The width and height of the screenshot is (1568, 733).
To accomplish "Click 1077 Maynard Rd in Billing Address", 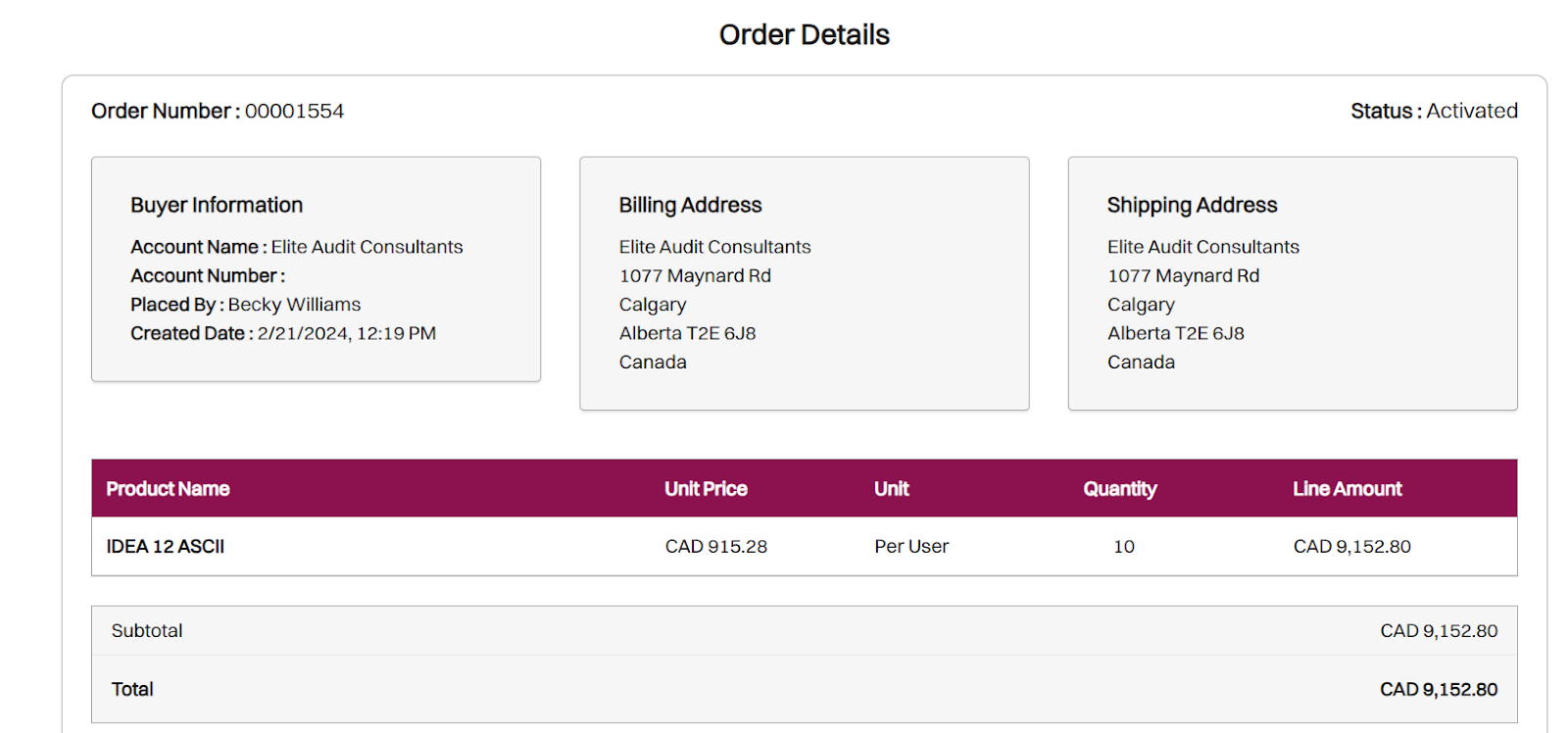I will point(695,275).
